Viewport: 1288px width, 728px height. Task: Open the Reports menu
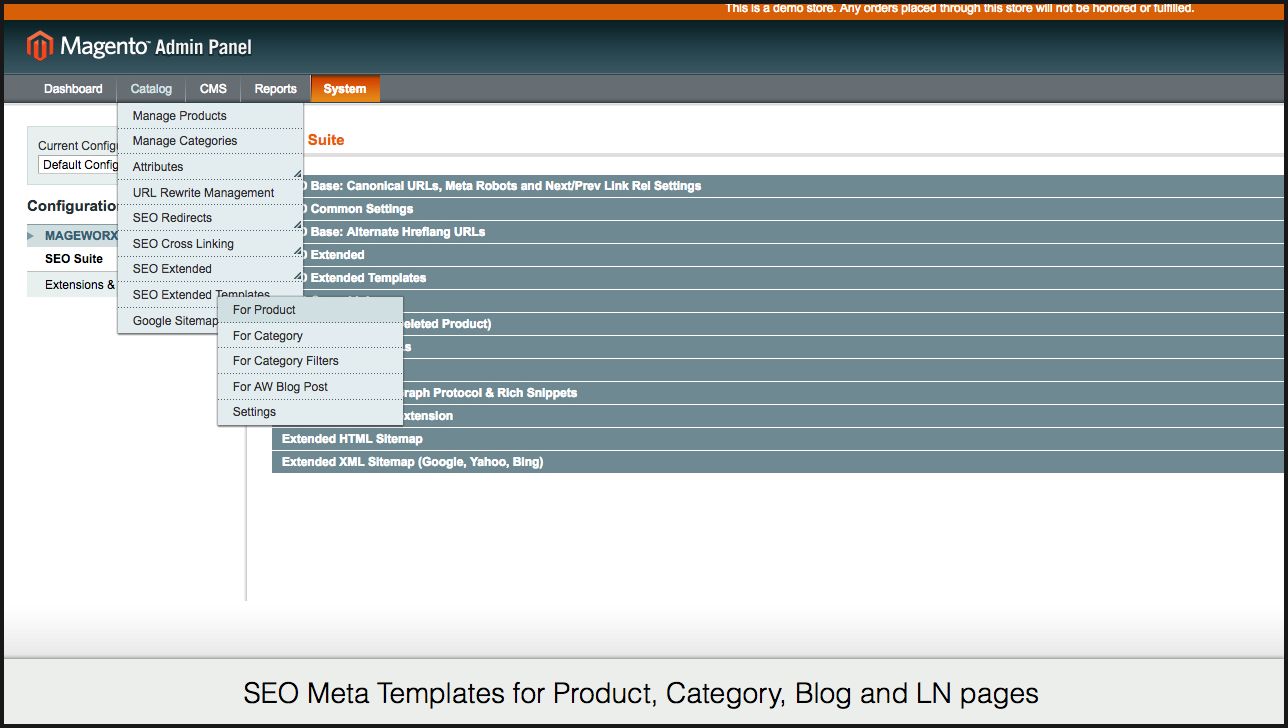click(x=275, y=89)
